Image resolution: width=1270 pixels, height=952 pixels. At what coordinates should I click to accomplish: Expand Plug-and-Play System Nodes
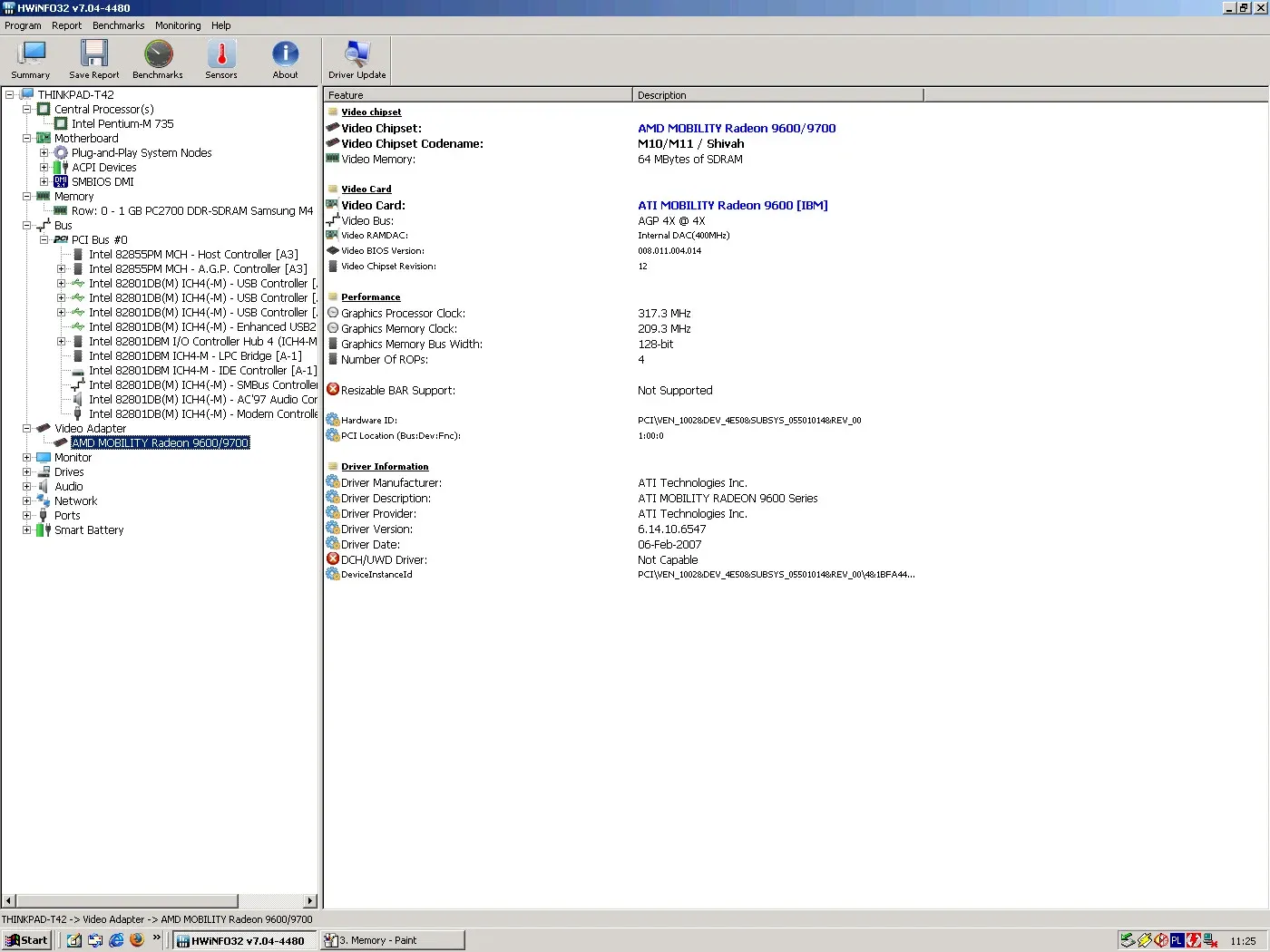click(44, 152)
